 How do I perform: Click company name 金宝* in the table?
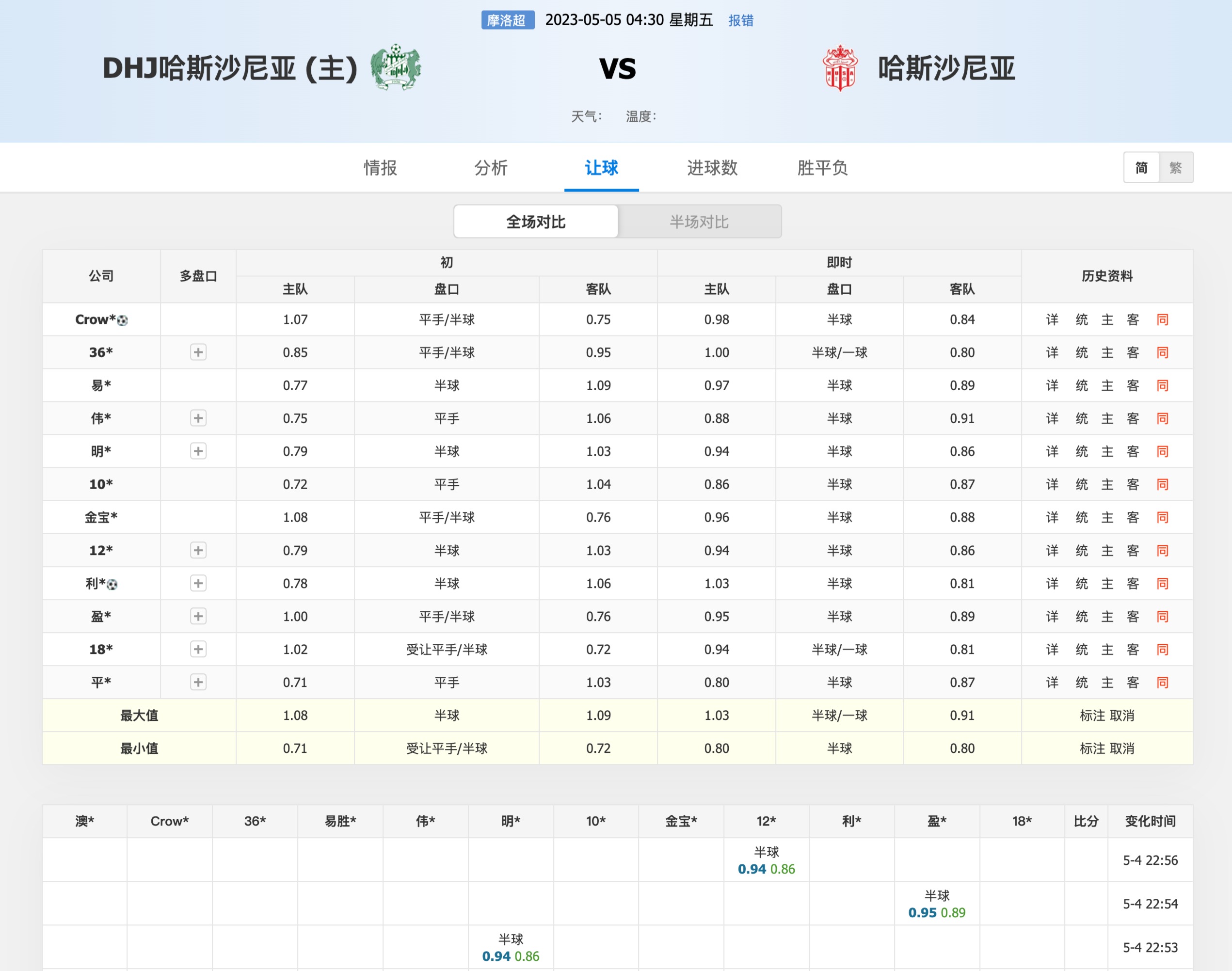[x=101, y=517]
